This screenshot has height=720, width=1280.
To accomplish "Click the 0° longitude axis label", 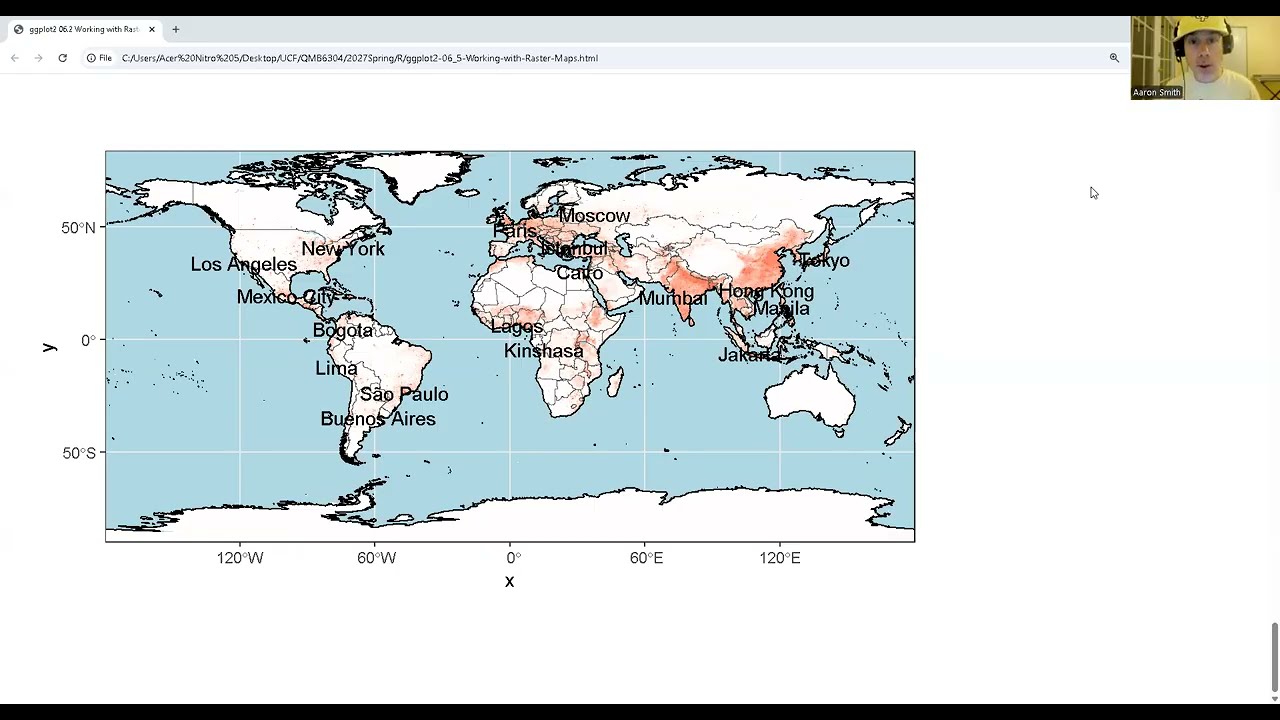I will coord(513,558).
